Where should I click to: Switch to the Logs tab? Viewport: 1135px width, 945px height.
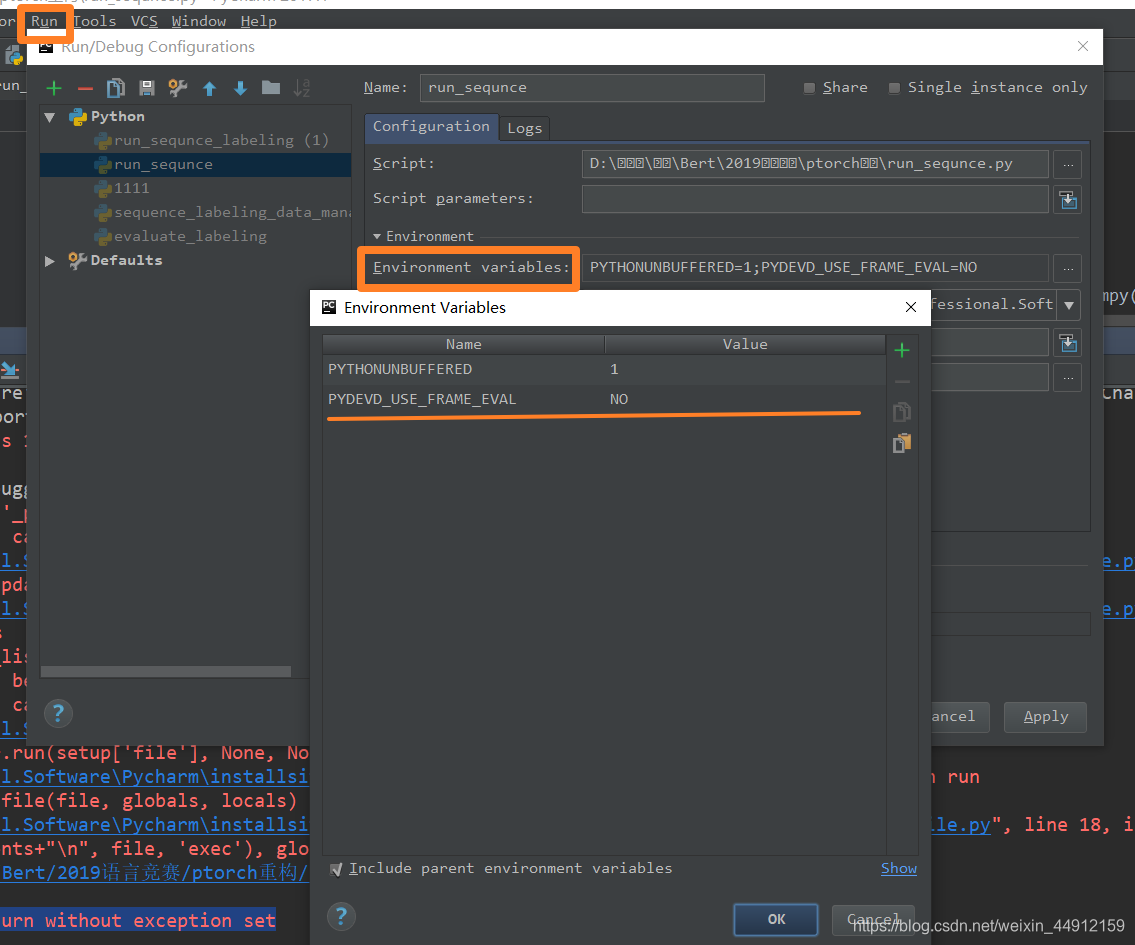pos(524,129)
